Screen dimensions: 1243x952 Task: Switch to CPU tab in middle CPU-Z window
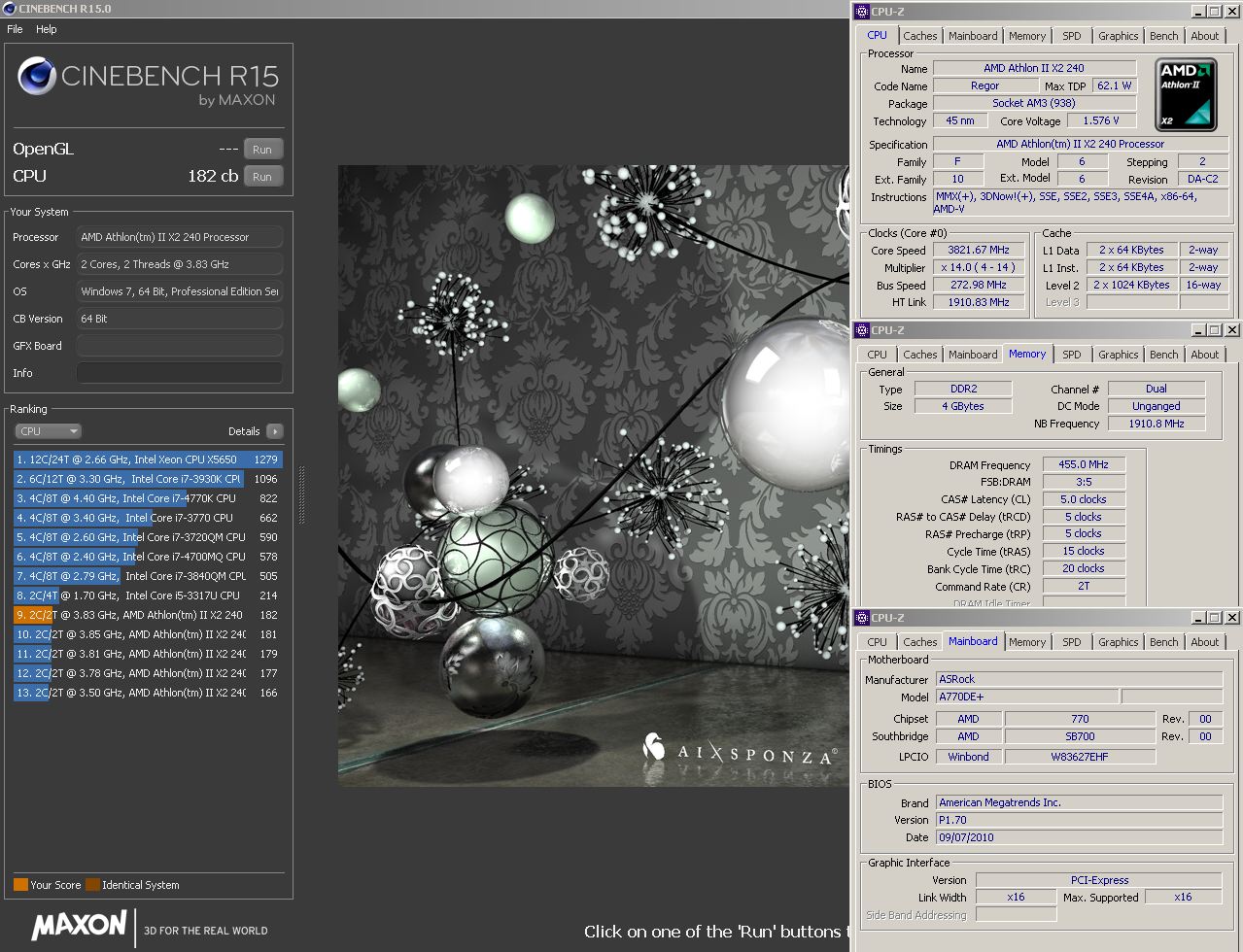click(877, 355)
